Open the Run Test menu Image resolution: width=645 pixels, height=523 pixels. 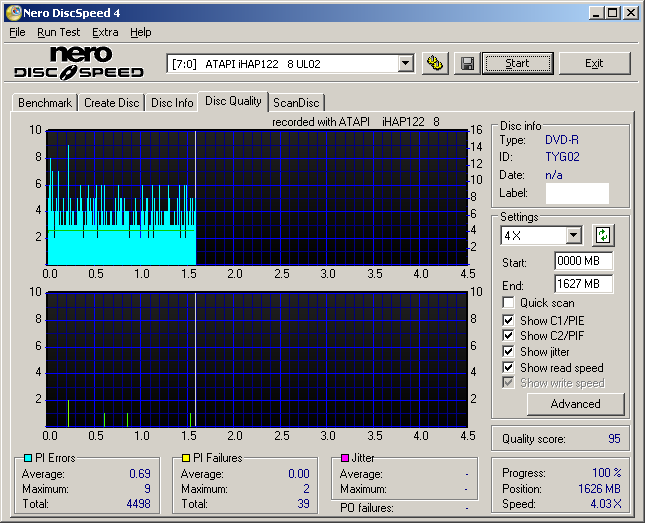pyautogui.click(x=59, y=32)
